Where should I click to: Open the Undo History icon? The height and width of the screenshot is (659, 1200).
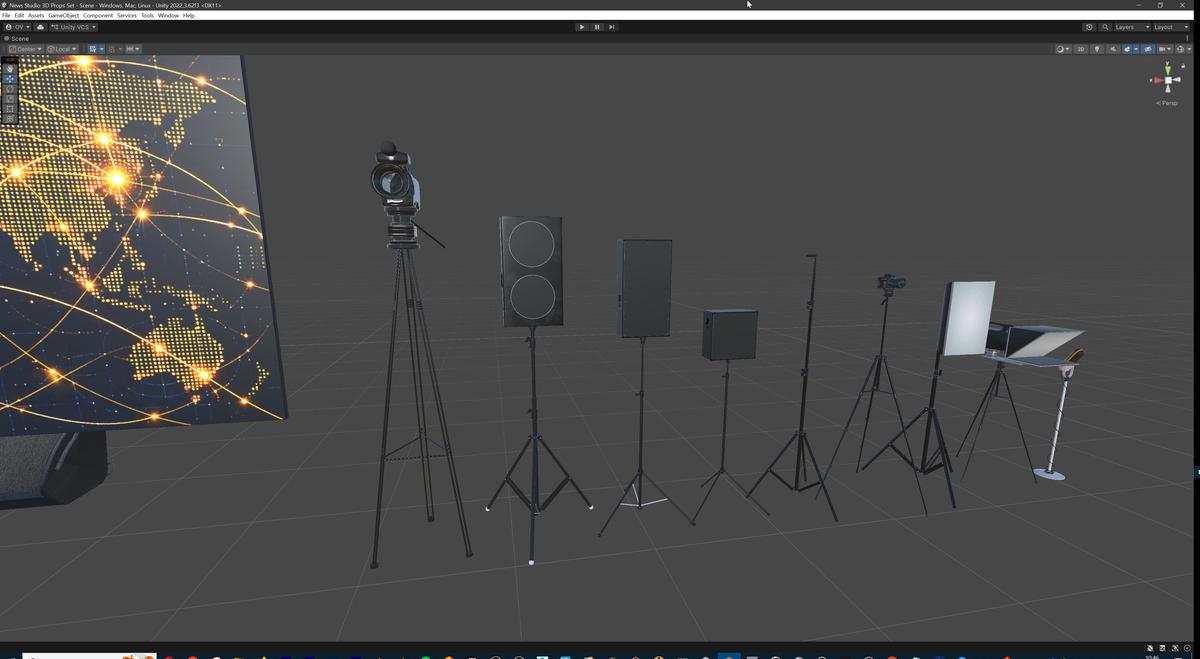[x=1089, y=27]
